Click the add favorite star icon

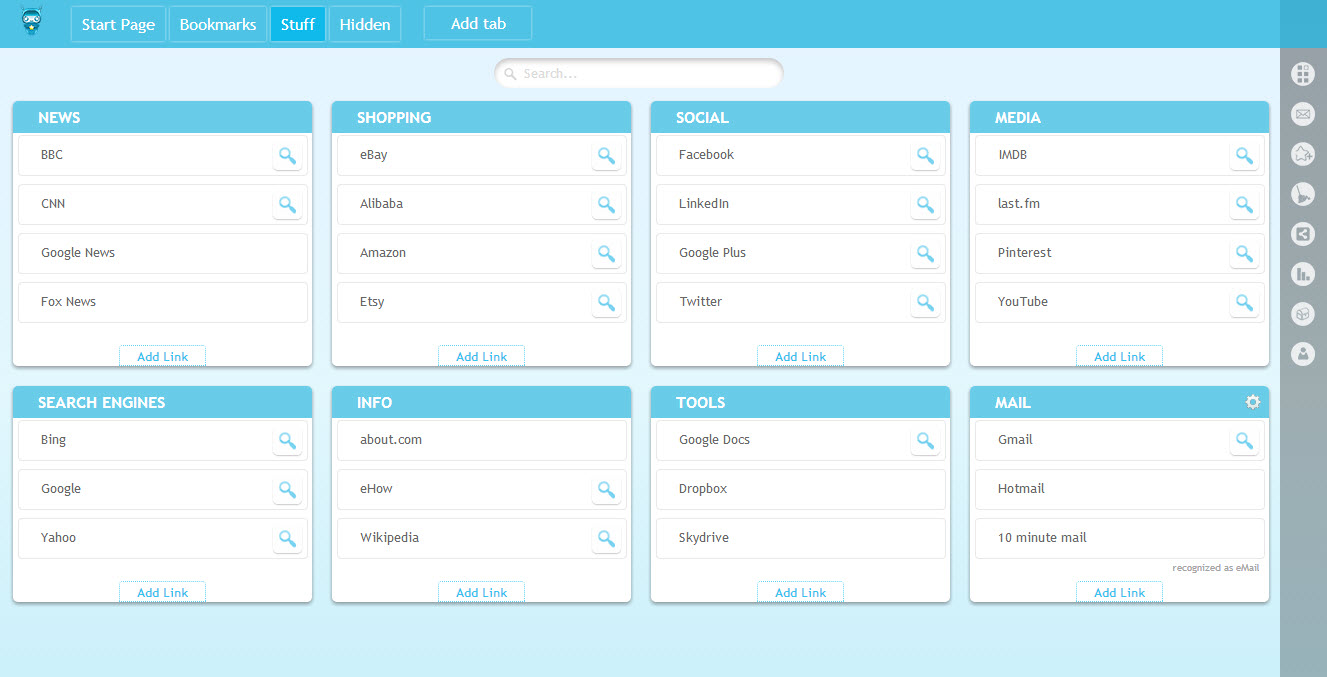1302,154
